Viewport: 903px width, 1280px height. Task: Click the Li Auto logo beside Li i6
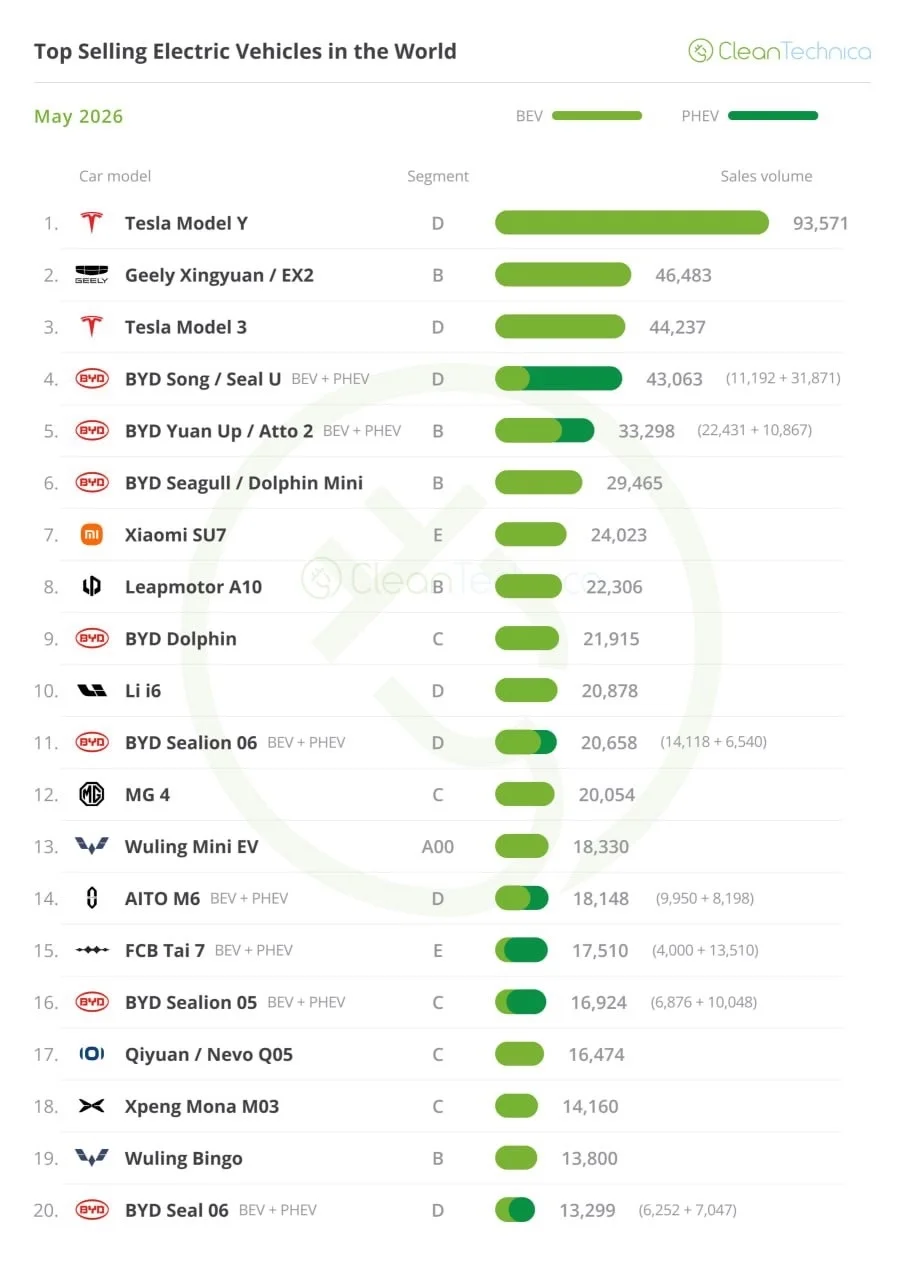(x=92, y=691)
